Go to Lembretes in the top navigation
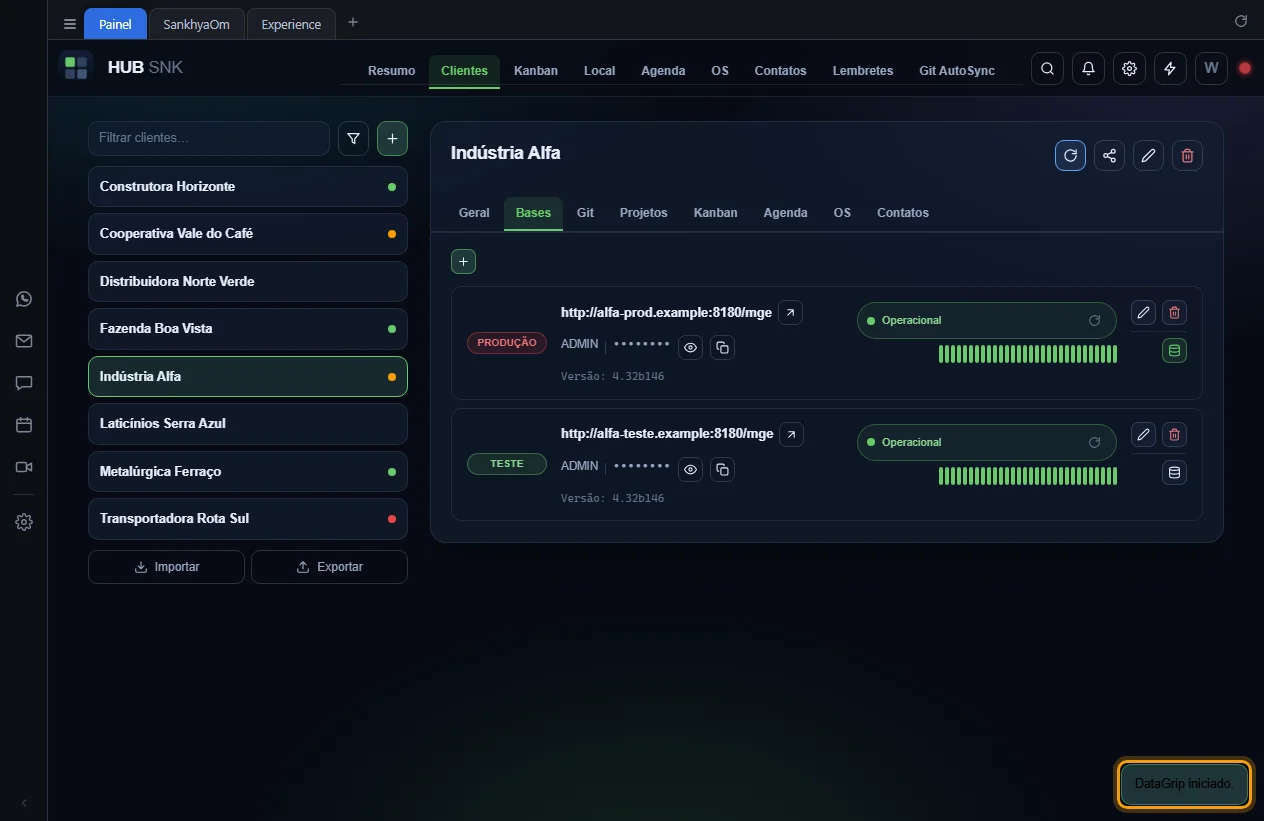The width and height of the screenshot is (1264, 821). point(863,71)
